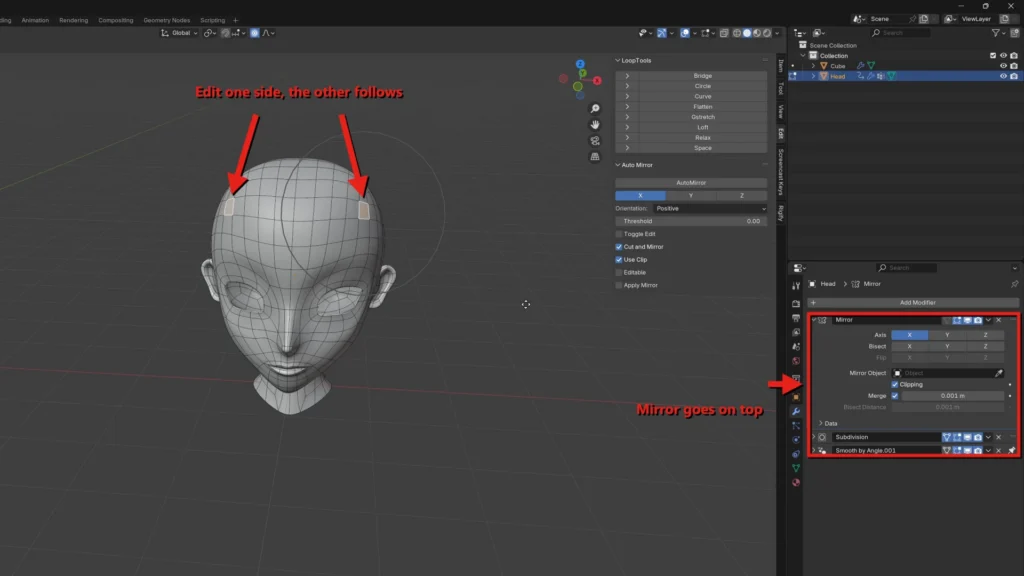Enable Bisect X in Mirror modifier
1024x576 pixels.
coord(909,346)
